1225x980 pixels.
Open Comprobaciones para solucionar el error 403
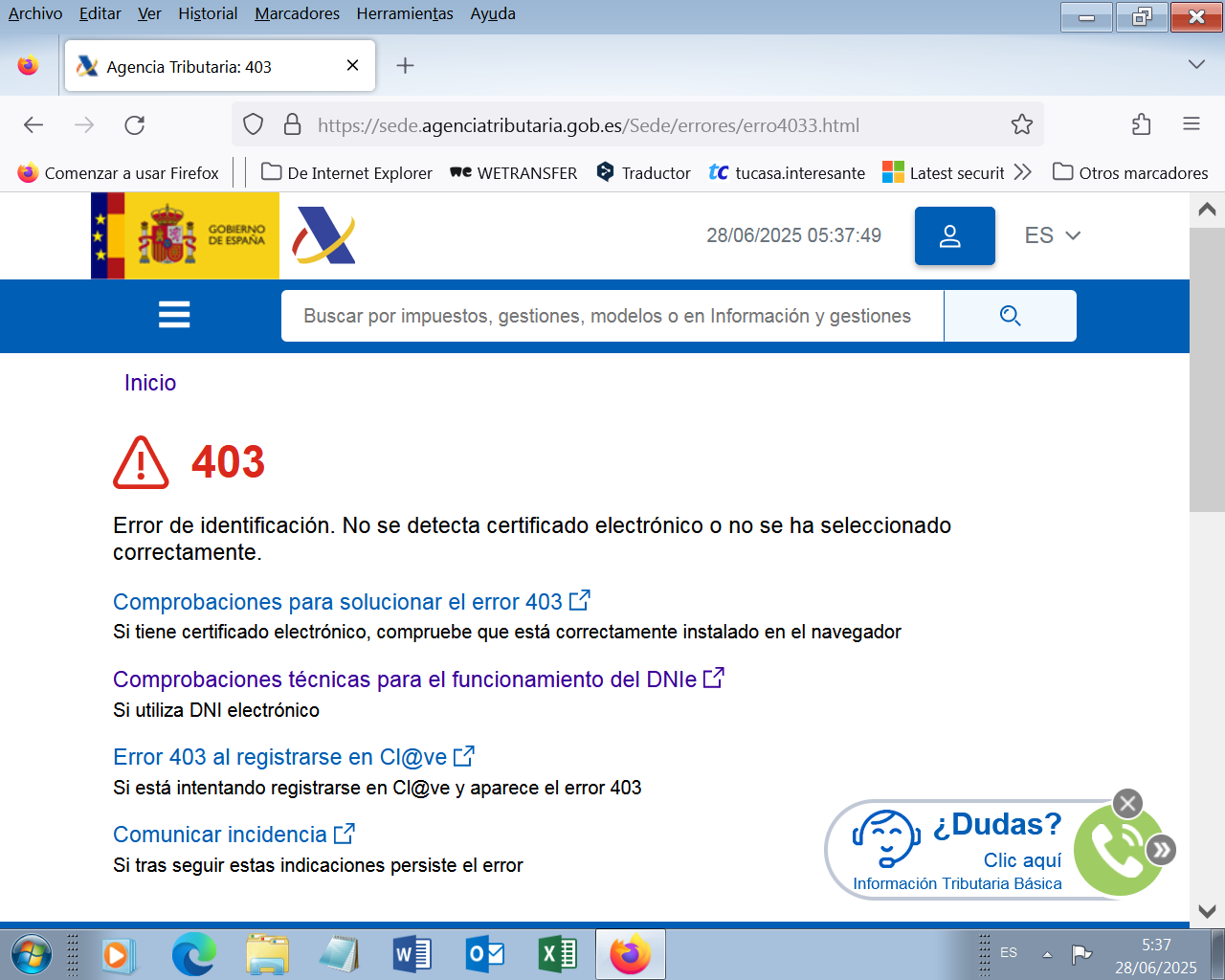pos(351,602)
